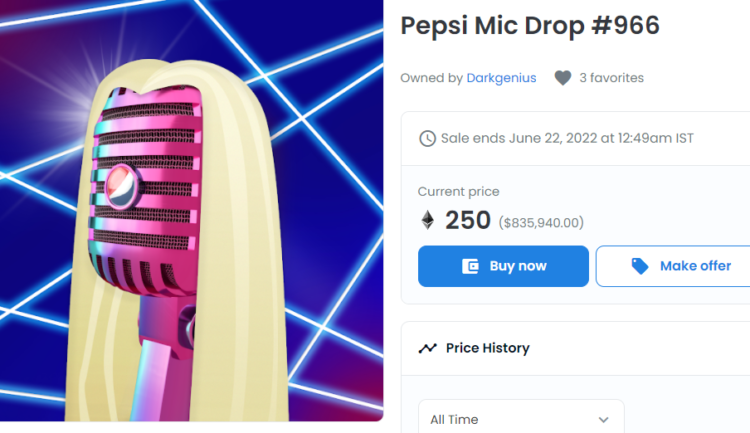Click the Ethereum logo next to 250
The image size is (750, 433).
click(427, 220)
